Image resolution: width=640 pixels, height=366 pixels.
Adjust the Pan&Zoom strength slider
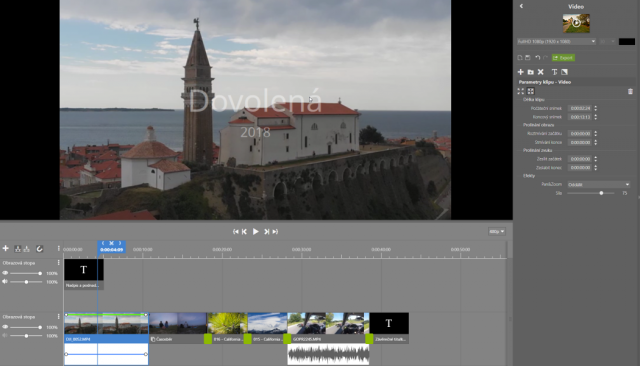coord(591,193)
